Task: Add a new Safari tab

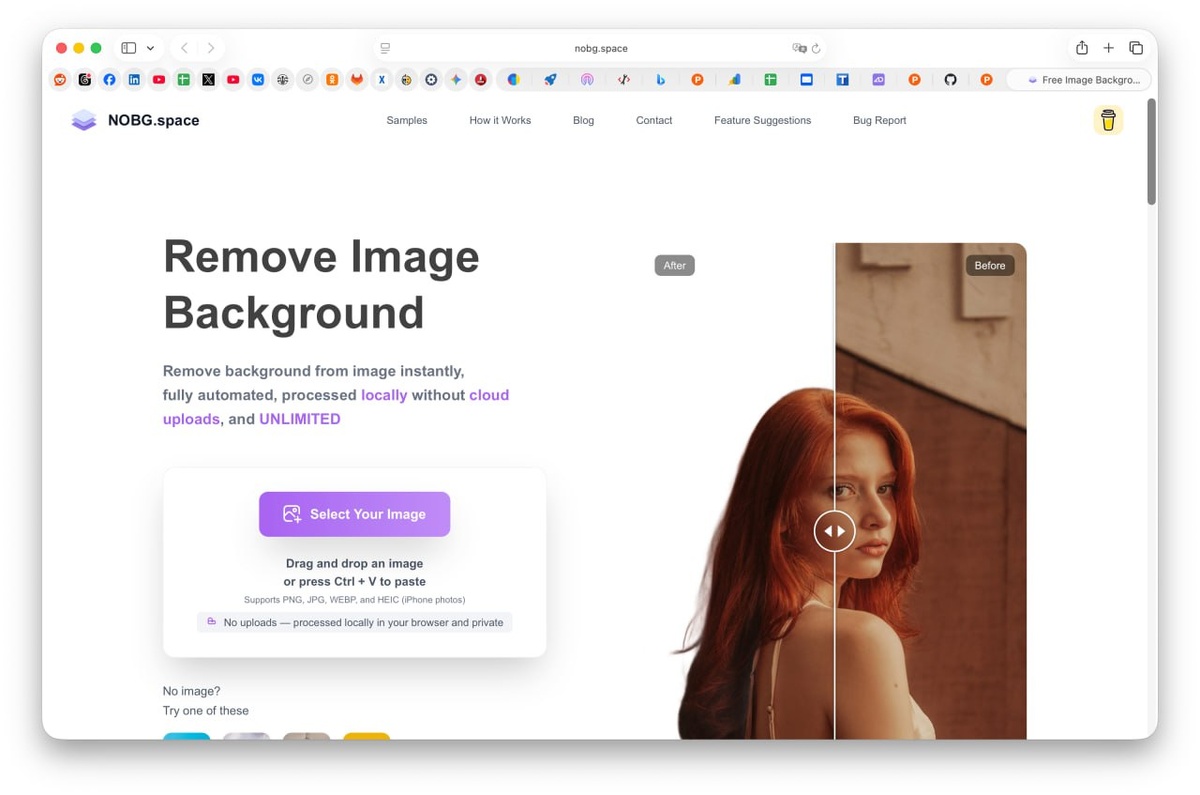Action: click(x=1108, y=48)
